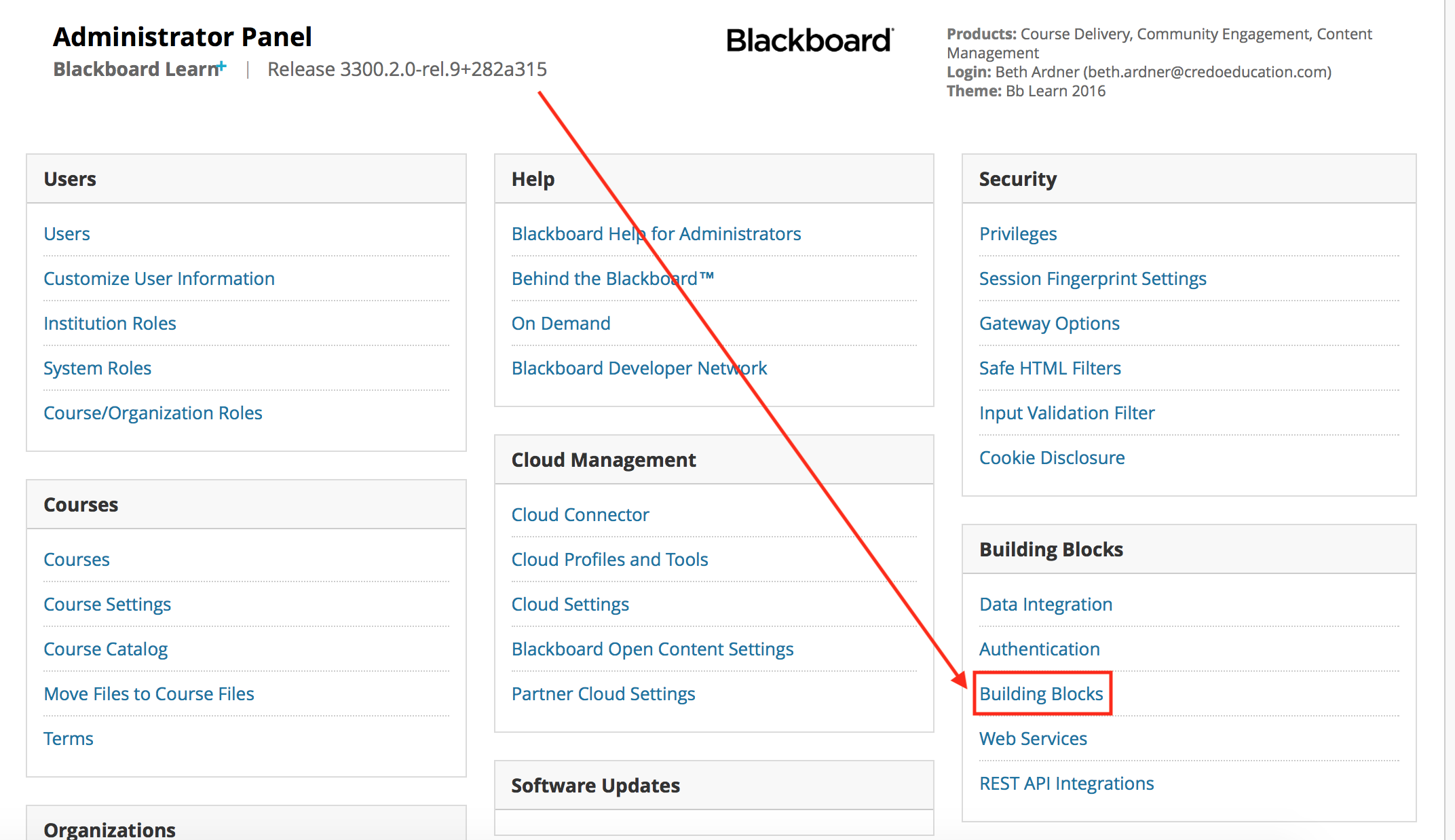The width and height of the screenshot is (1455, 840).
Task: Open REST API Integrations
Action: coord(1066,783)
